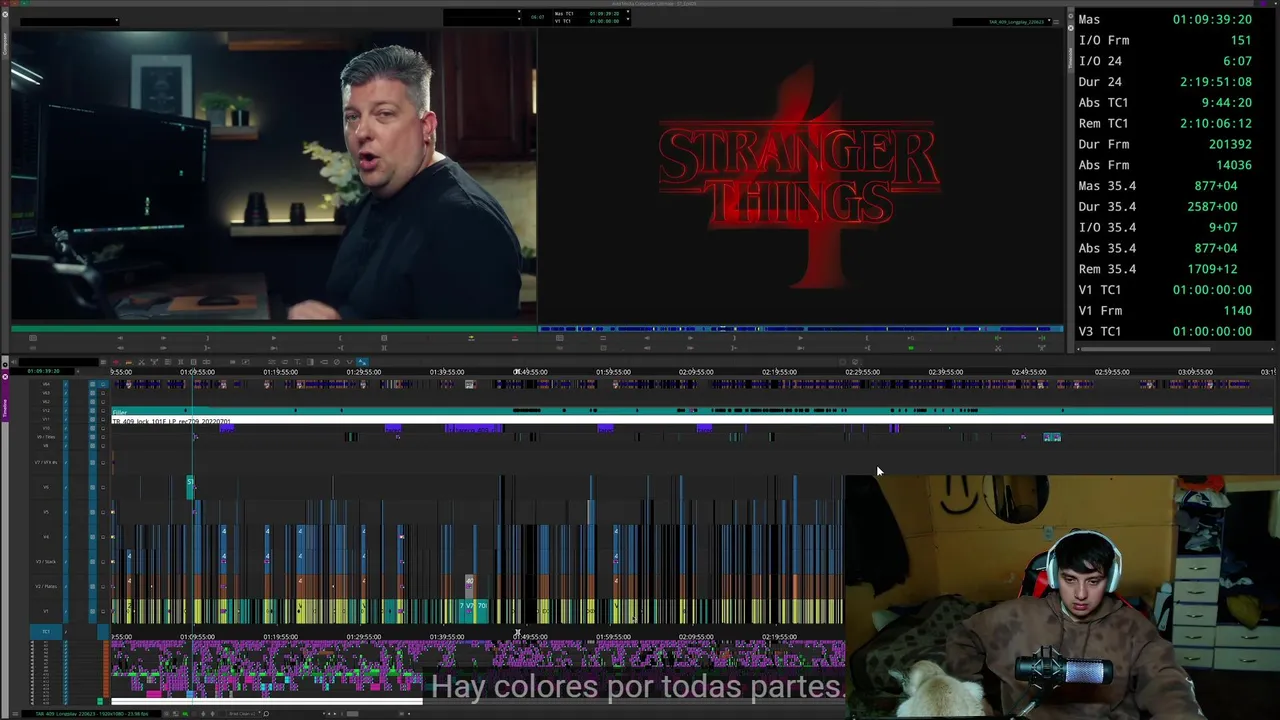Open the Brad Clean v2 timeline view dropdown
Image resolution: width=1280 pixels, height=720 pixels.
click(x=244, y=714)
